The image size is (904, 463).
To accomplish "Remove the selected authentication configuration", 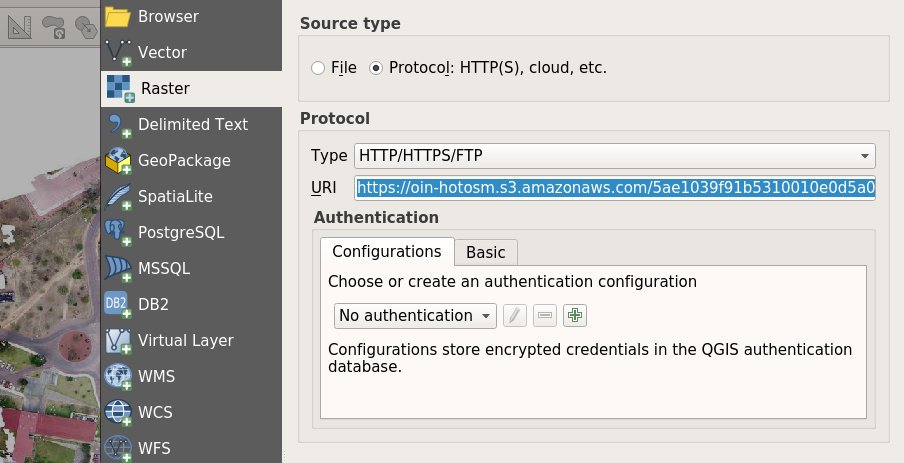I will pyautogui.click(x=545, y=315).
